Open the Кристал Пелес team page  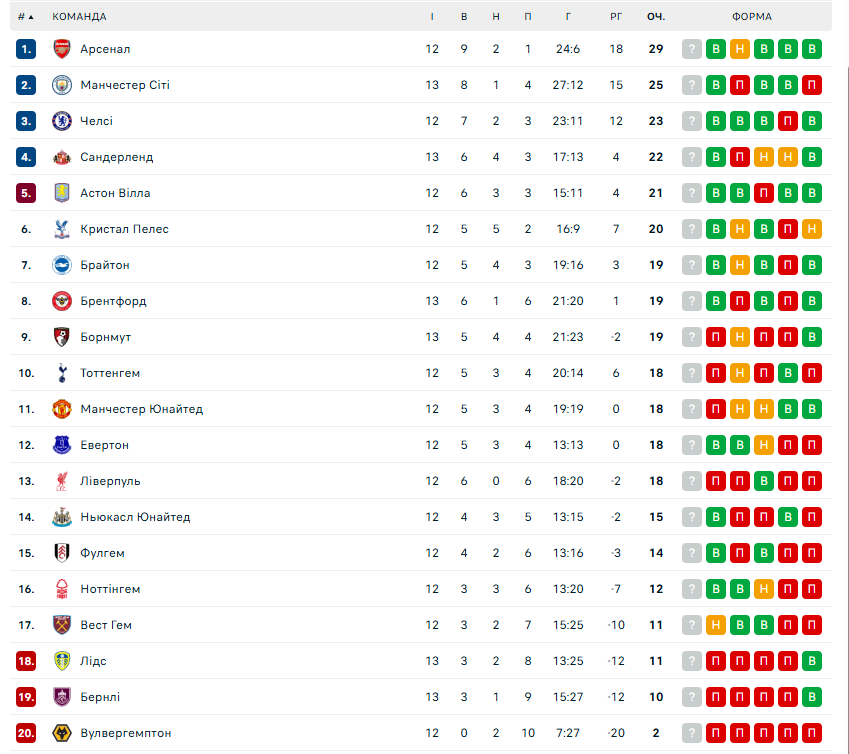tap(124, 229)
